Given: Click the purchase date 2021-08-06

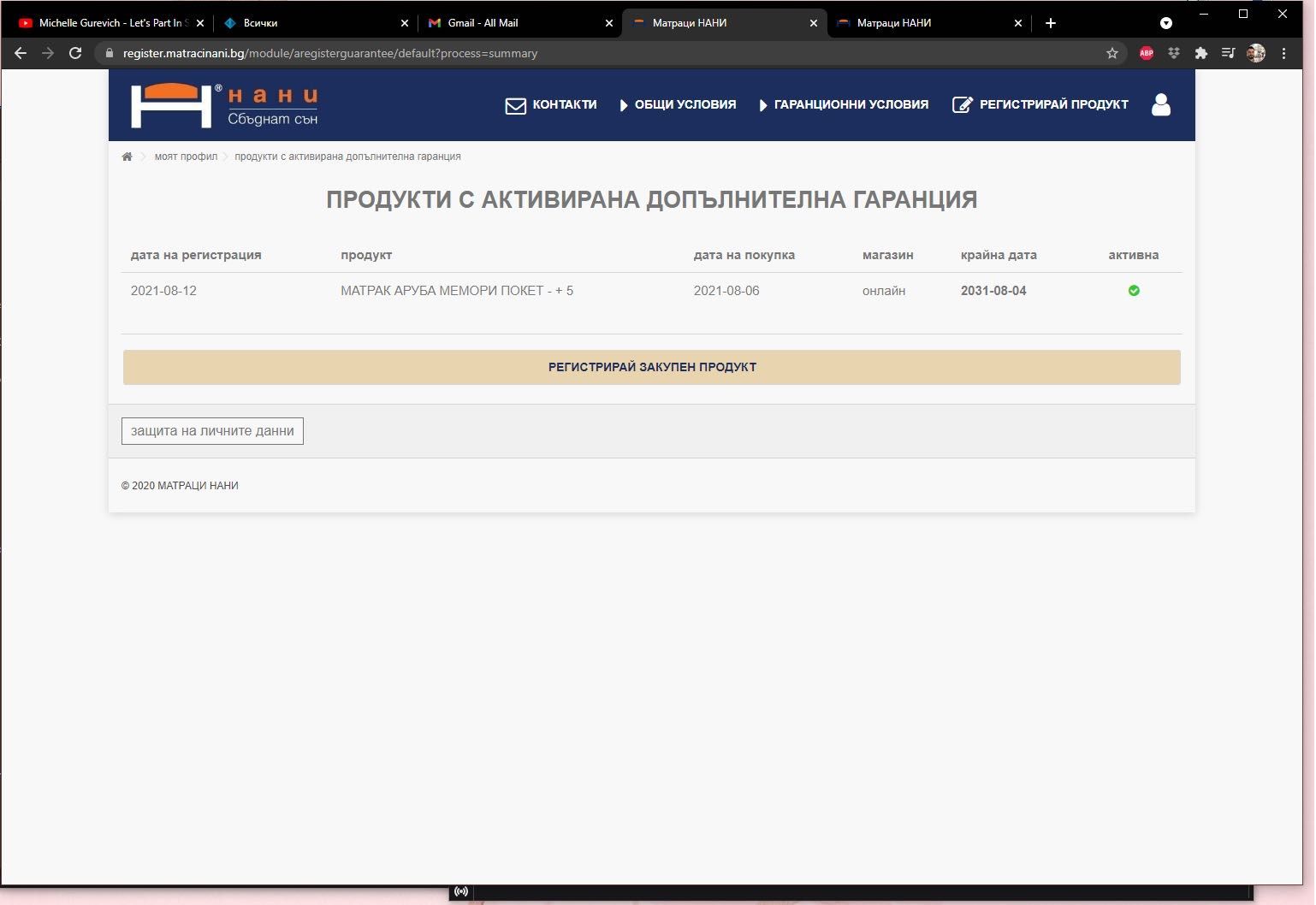Looking at the screenshot, I should coord(726,291).
